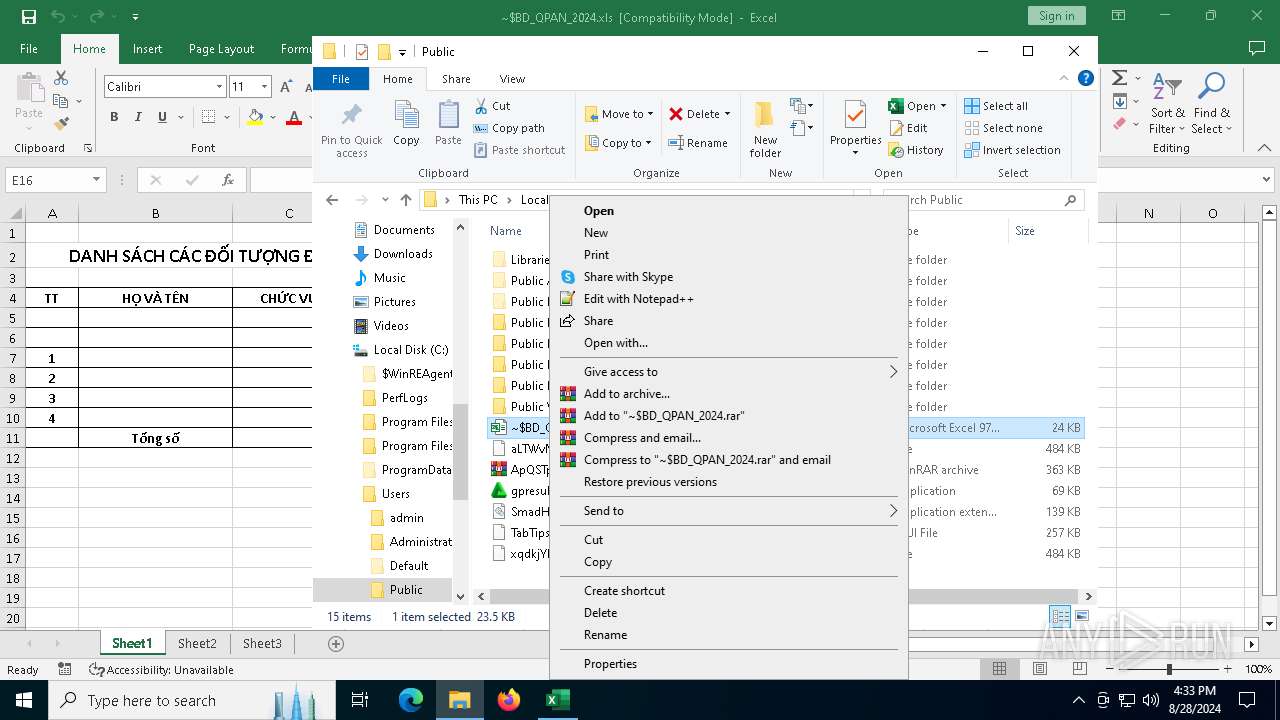Expand Give access to submenu
1280x720 pixels.
(x=893, y=372)
